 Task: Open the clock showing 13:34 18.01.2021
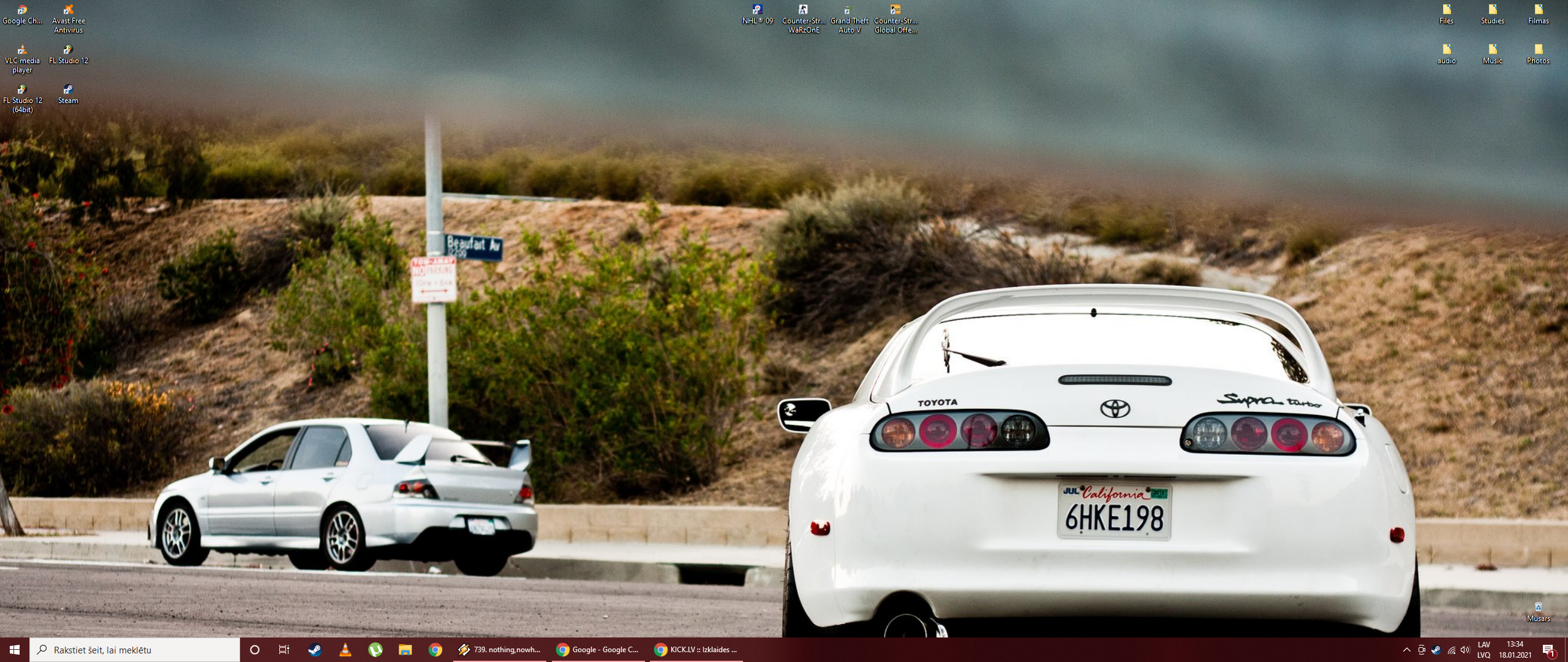click(1515, 650)
